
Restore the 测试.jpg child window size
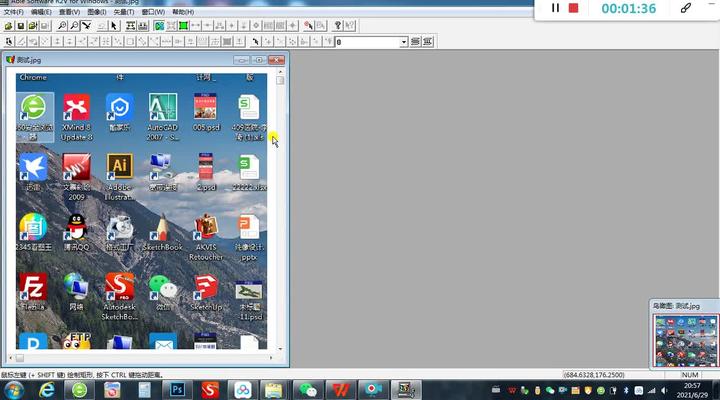click(x=259, y=60)
